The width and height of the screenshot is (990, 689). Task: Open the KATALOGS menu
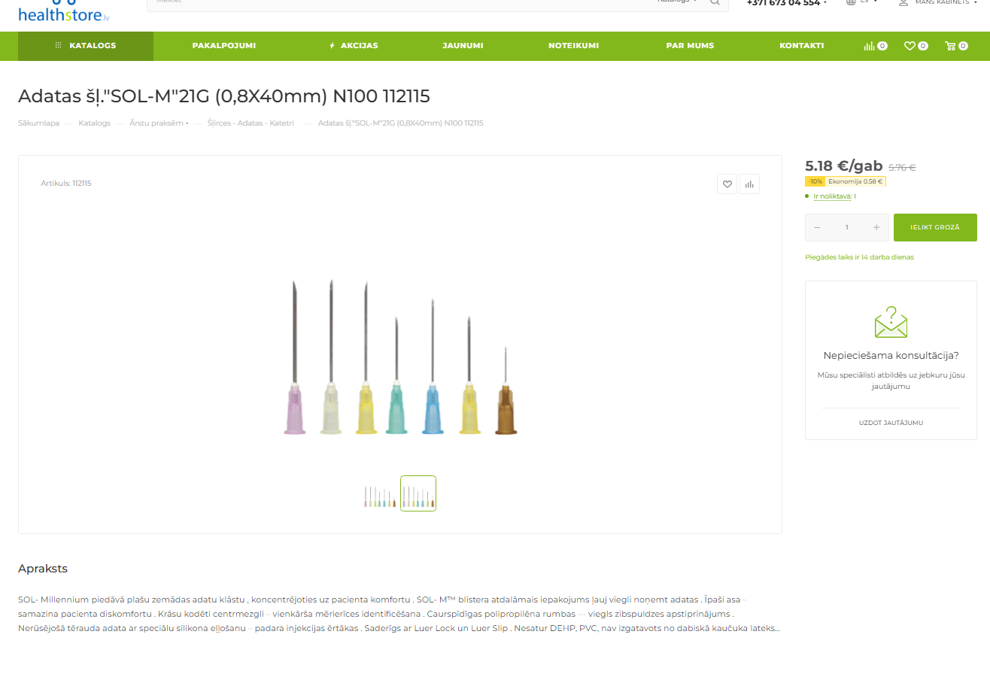(x=85, y=46)
